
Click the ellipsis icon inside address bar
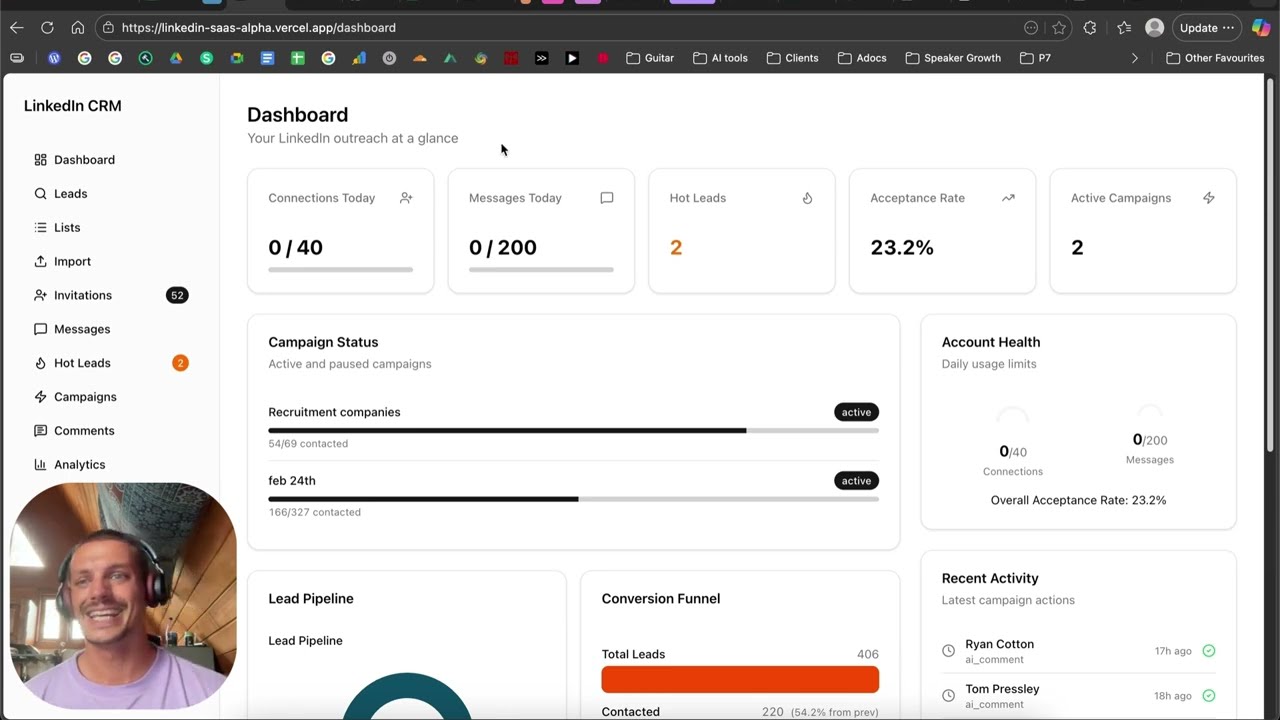tap(1031, 28)
